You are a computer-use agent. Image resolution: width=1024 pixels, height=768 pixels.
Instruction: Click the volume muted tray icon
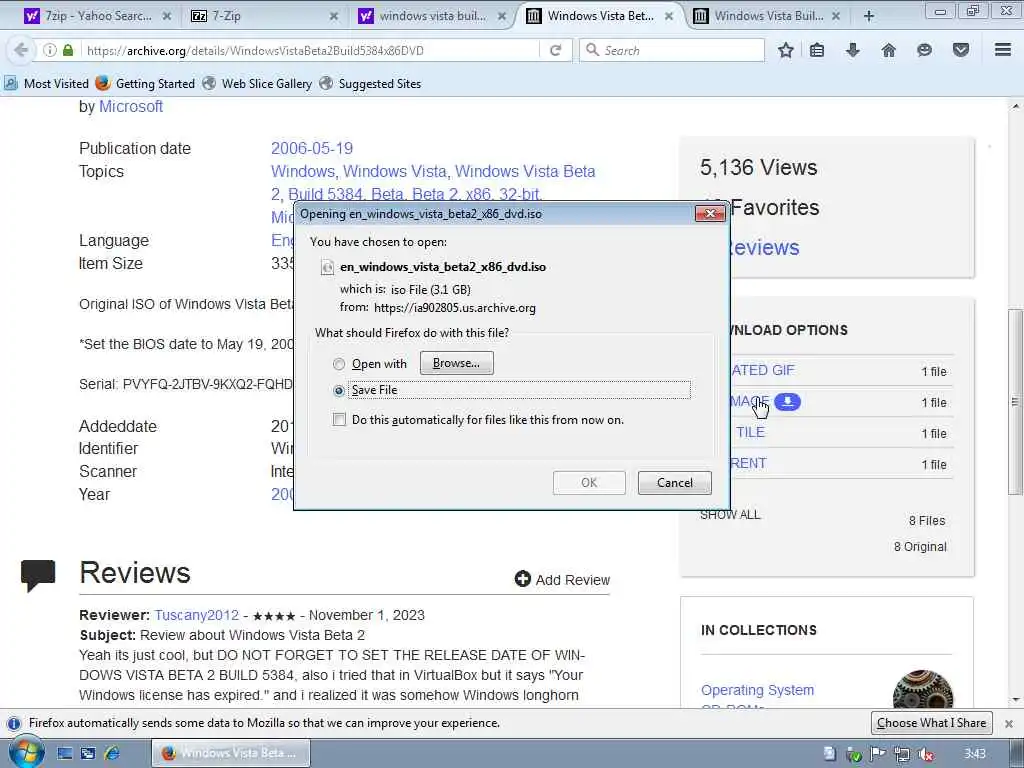[926, 754]
